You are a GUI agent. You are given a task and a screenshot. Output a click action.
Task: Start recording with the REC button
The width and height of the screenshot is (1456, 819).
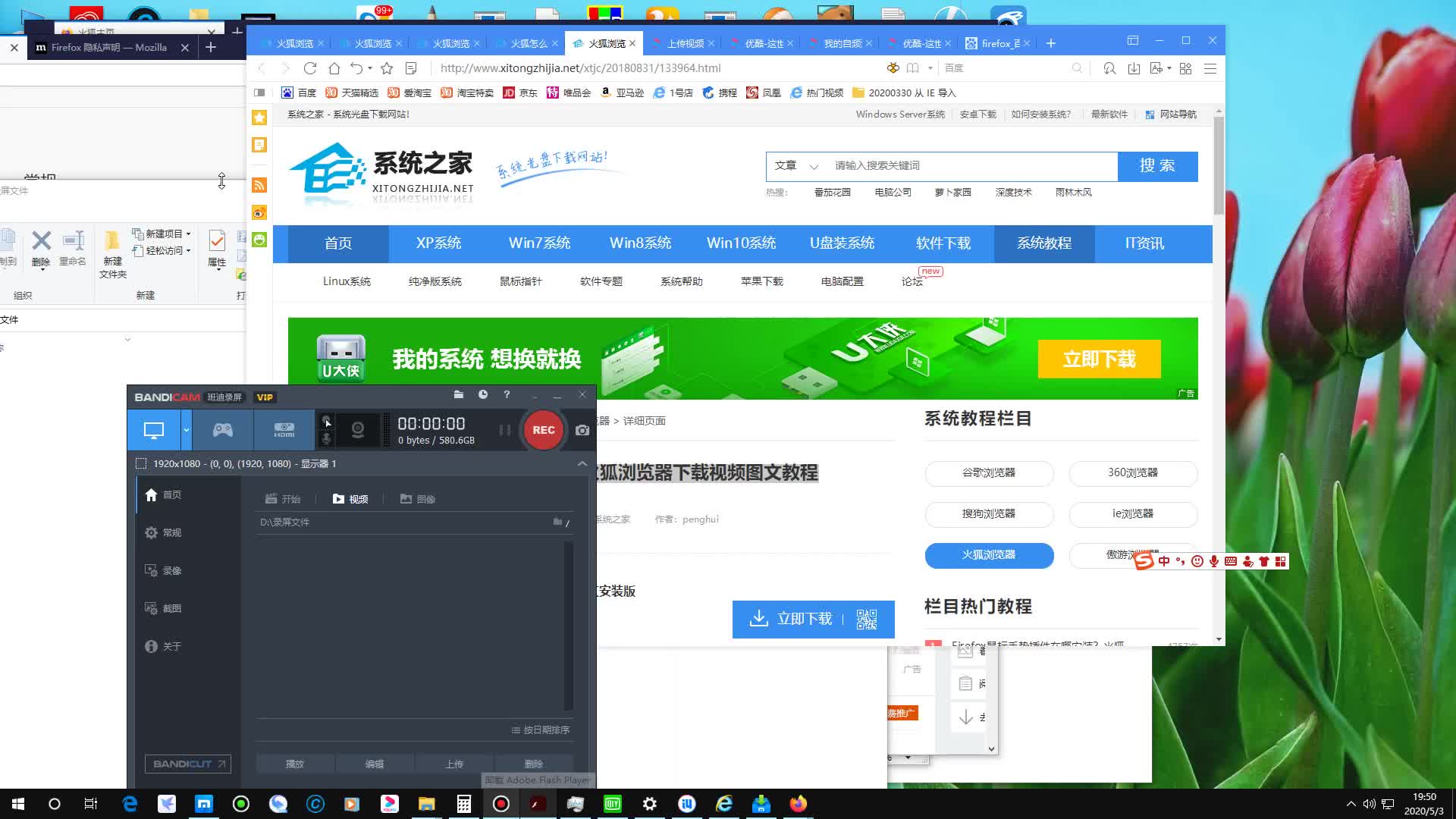(x=544, y=430)
